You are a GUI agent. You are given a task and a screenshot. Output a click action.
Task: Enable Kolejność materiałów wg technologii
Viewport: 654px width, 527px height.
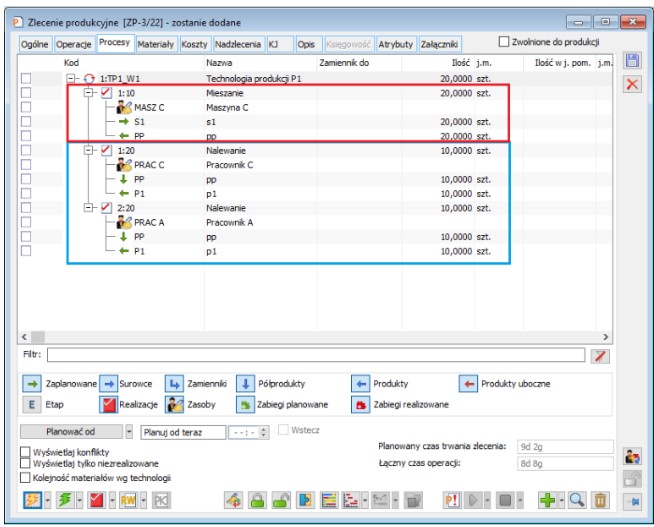pos(25,477)
